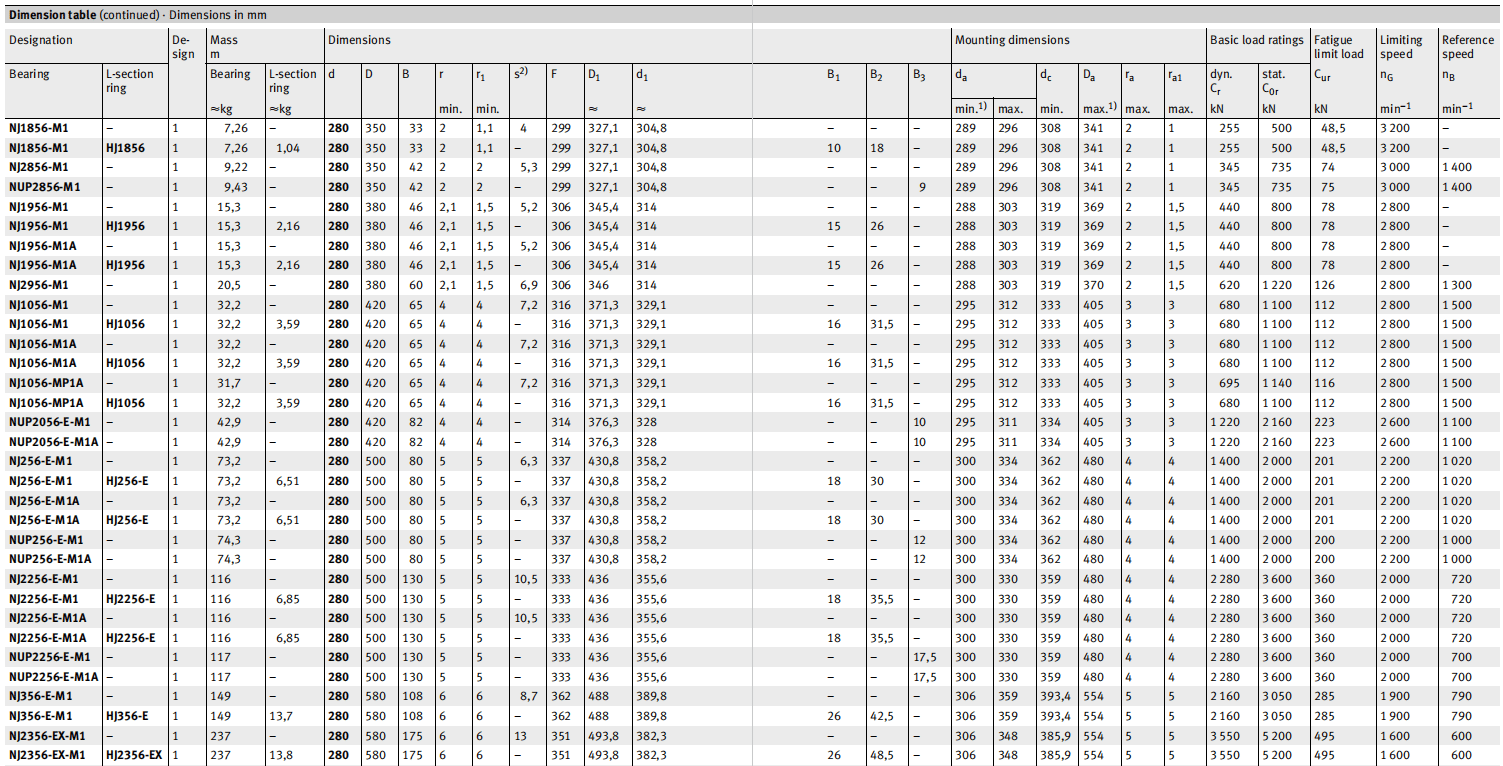Image resolution: width=1503 pixels, height=766 pixels.
Task: Click the 31,7 bearing mass value
Action: (x=222, y=383)
